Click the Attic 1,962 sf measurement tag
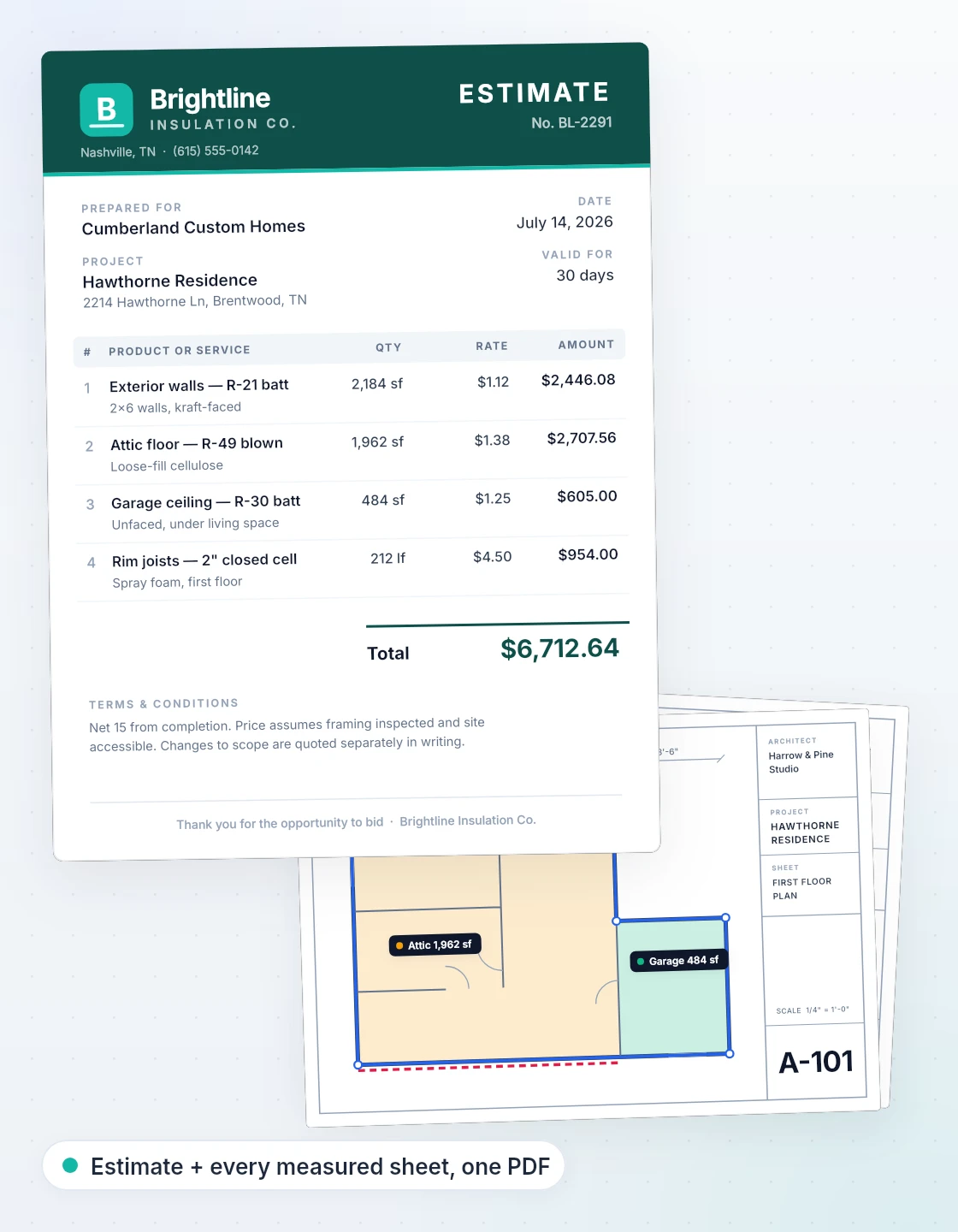 pos(435,945)
